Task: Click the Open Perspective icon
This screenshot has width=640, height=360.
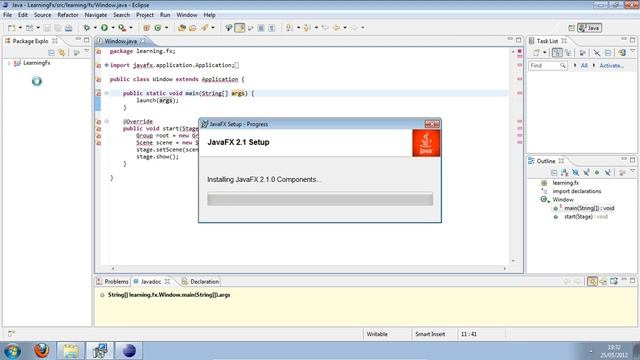Action: (571, 28)
